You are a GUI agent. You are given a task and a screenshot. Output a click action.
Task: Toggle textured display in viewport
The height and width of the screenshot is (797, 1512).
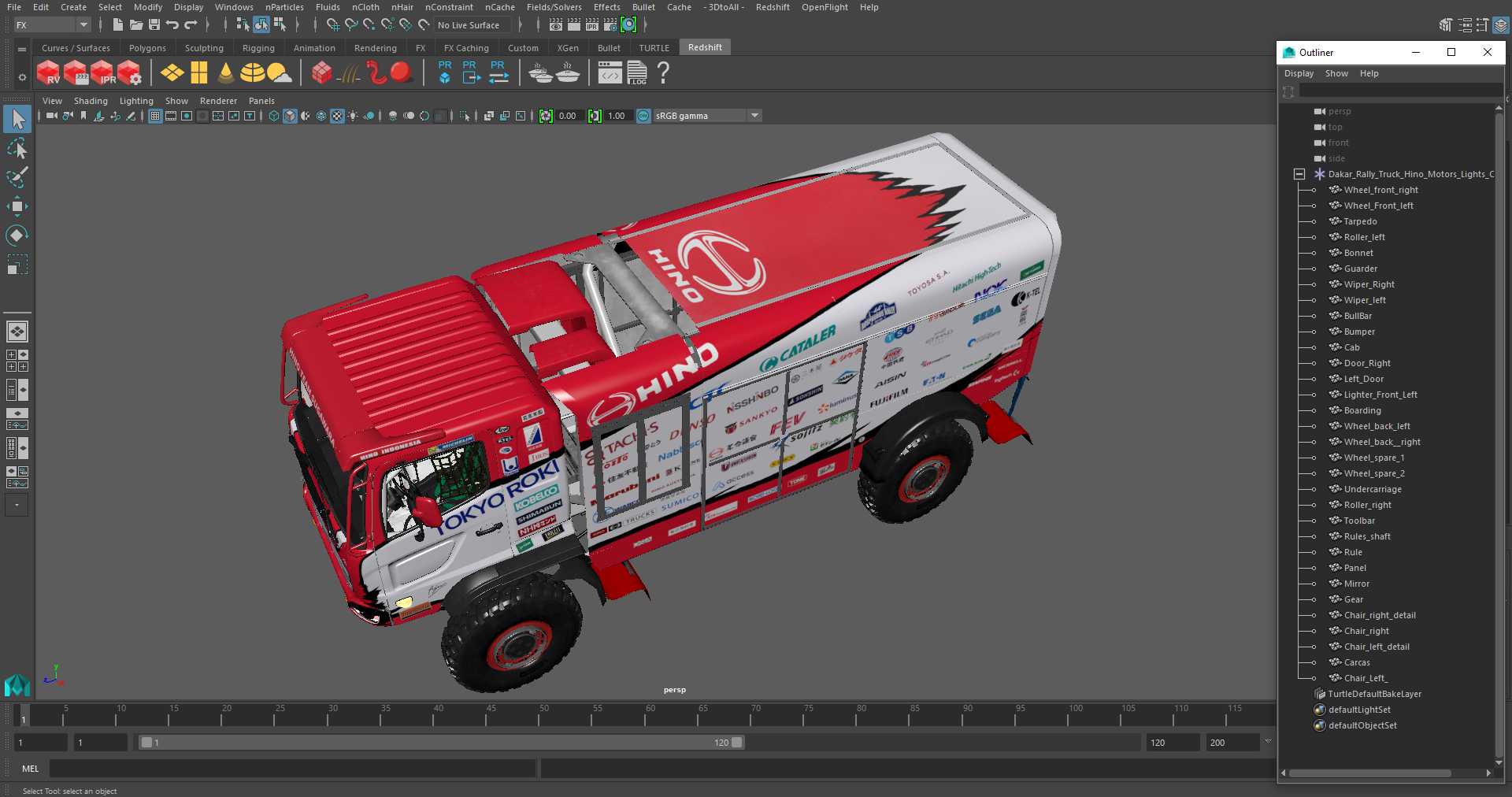pyautogui.click(x=337, y=116)
